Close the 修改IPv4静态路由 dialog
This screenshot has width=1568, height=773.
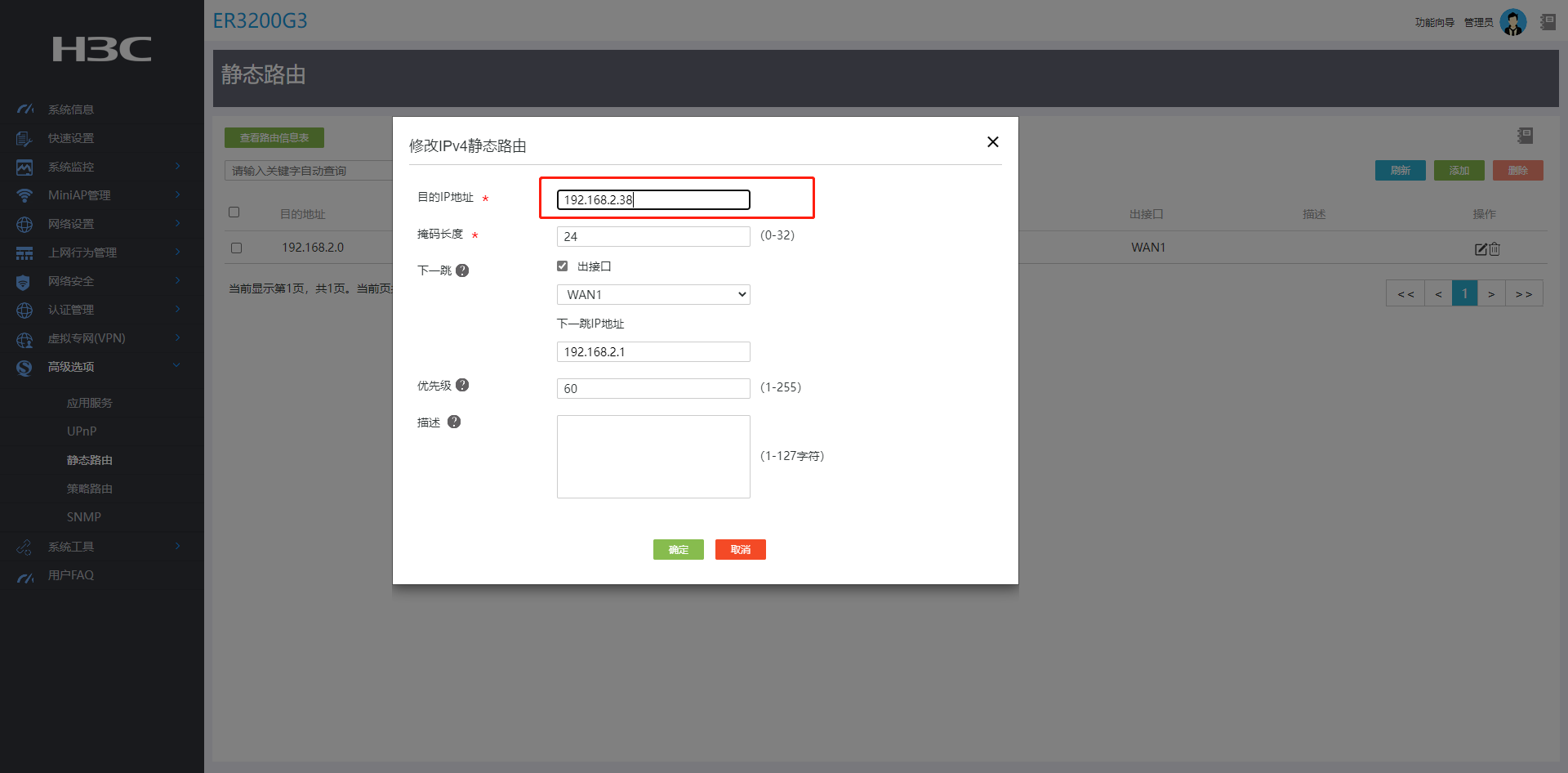pyautogui.click(x=993, y=142)
